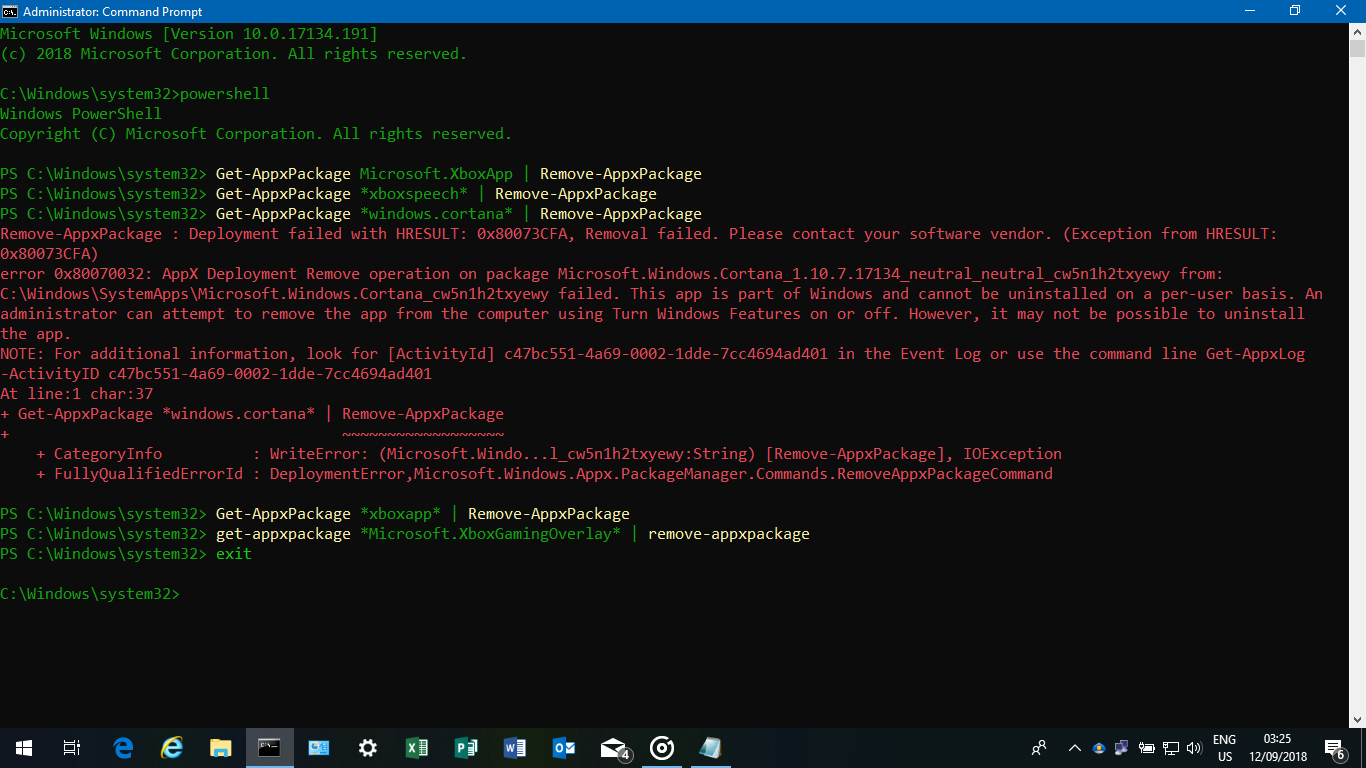
Task: Switch input language ENG US
Action: (1224, 748)
